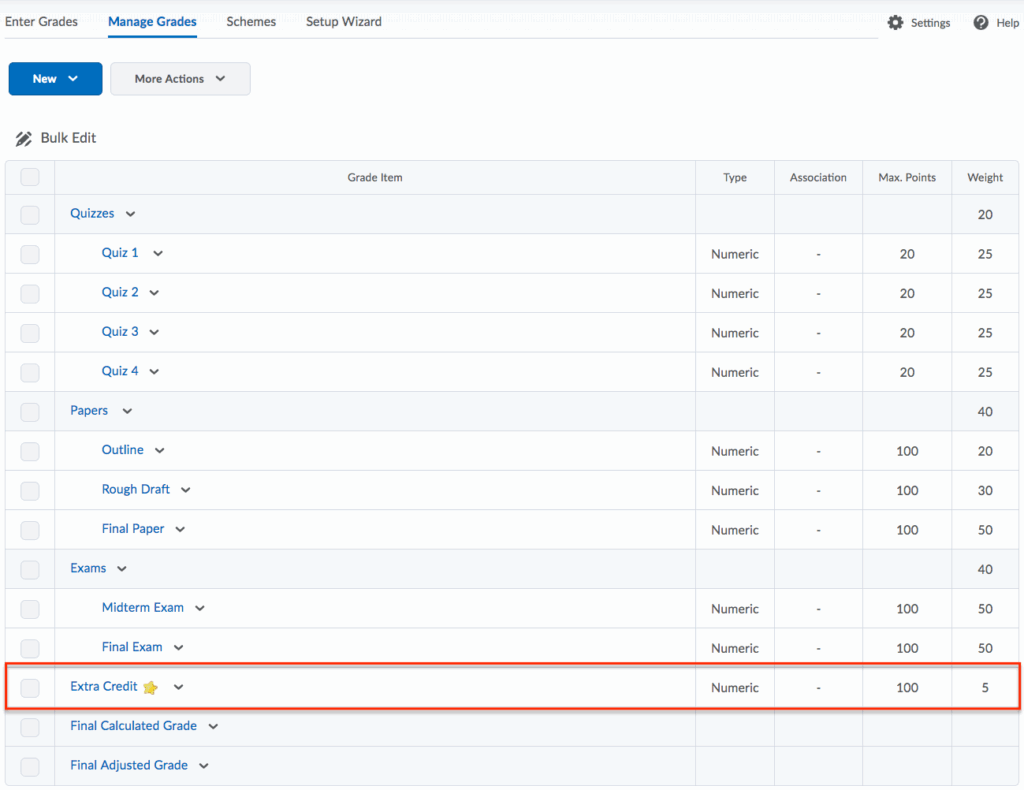Click the Settings gear icon
Viewport: 1024px width, 790px height.
point(895,23)
